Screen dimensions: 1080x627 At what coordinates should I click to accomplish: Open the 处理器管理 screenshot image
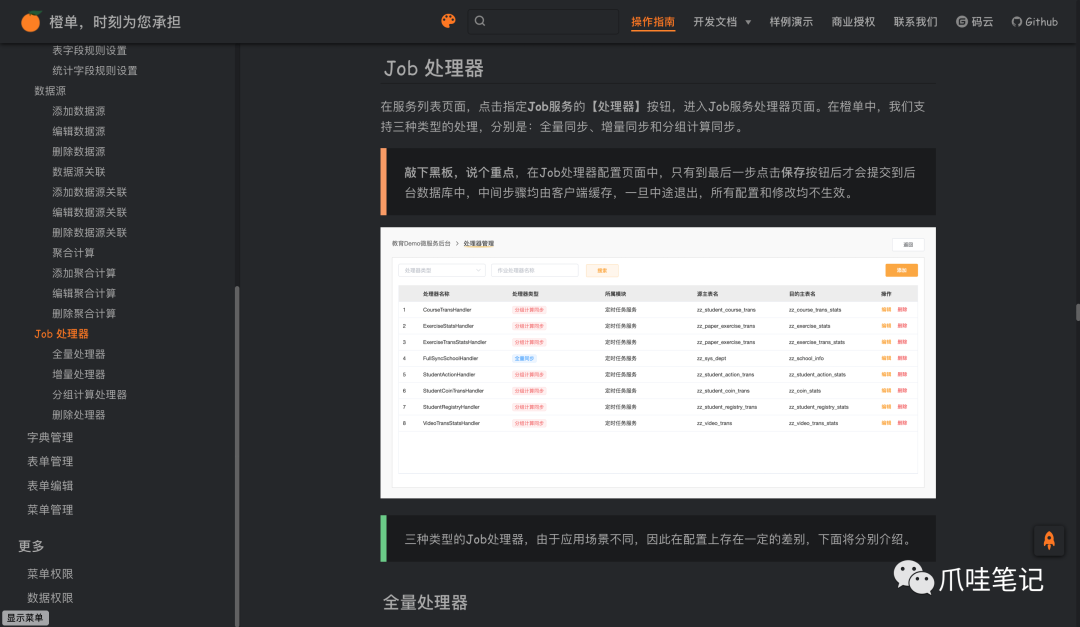click(658, 362)
